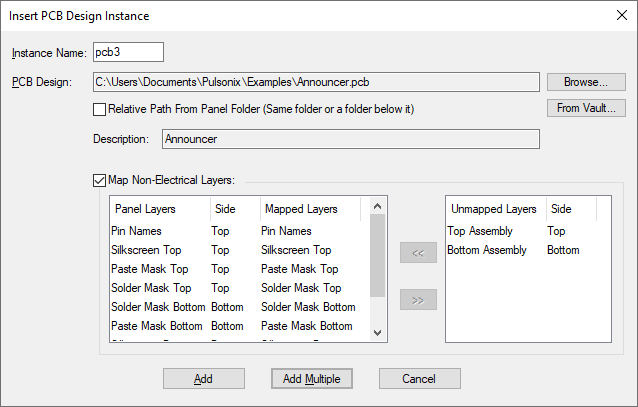
Task: Click the Instance Name text field
Action: click(127, 53)
